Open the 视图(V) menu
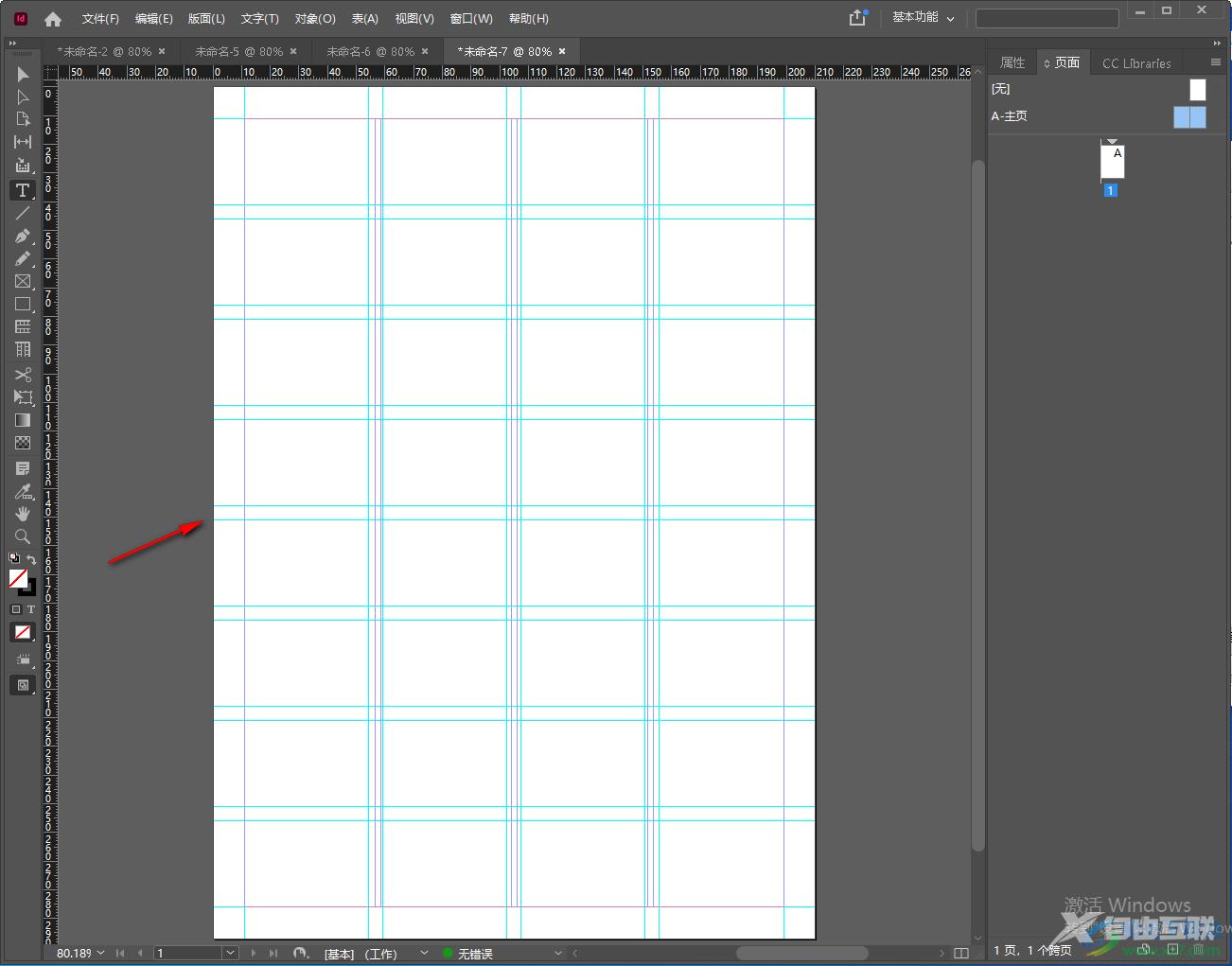This screenshot has width=1232, height=966. tap(414, 19)
